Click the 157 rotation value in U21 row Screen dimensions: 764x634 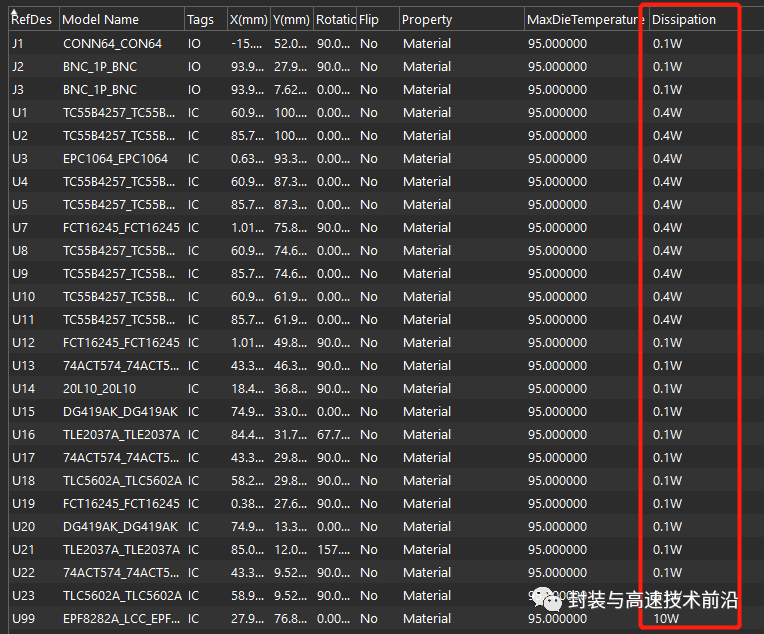(333, 550)
